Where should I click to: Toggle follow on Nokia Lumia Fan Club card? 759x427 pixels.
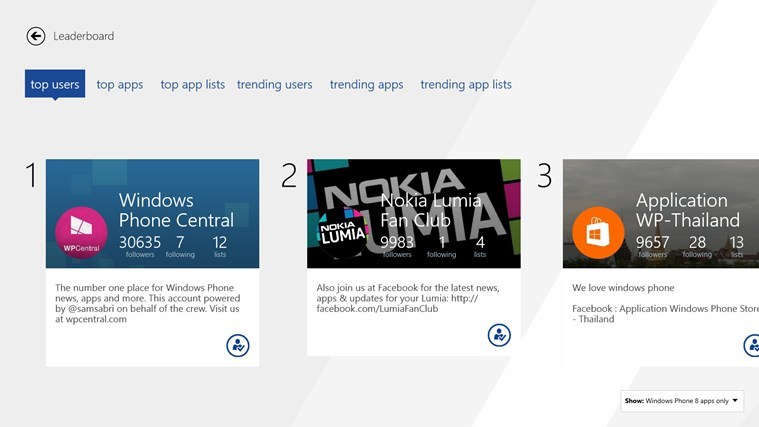point(499,335)
